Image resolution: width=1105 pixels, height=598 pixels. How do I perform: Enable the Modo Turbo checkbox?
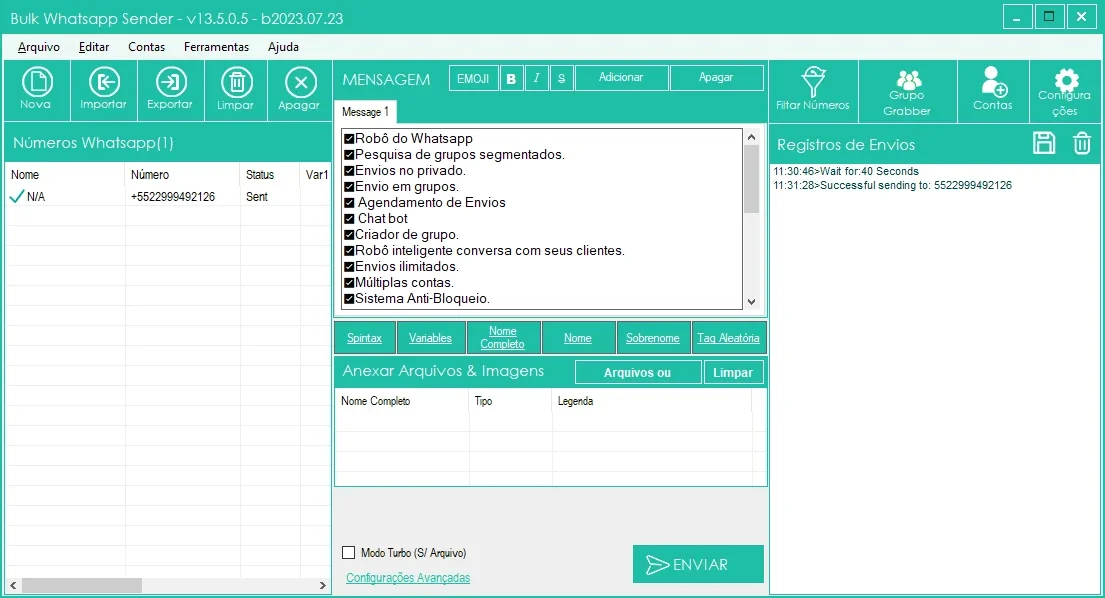pyautogui.click(x=348, y=553)
